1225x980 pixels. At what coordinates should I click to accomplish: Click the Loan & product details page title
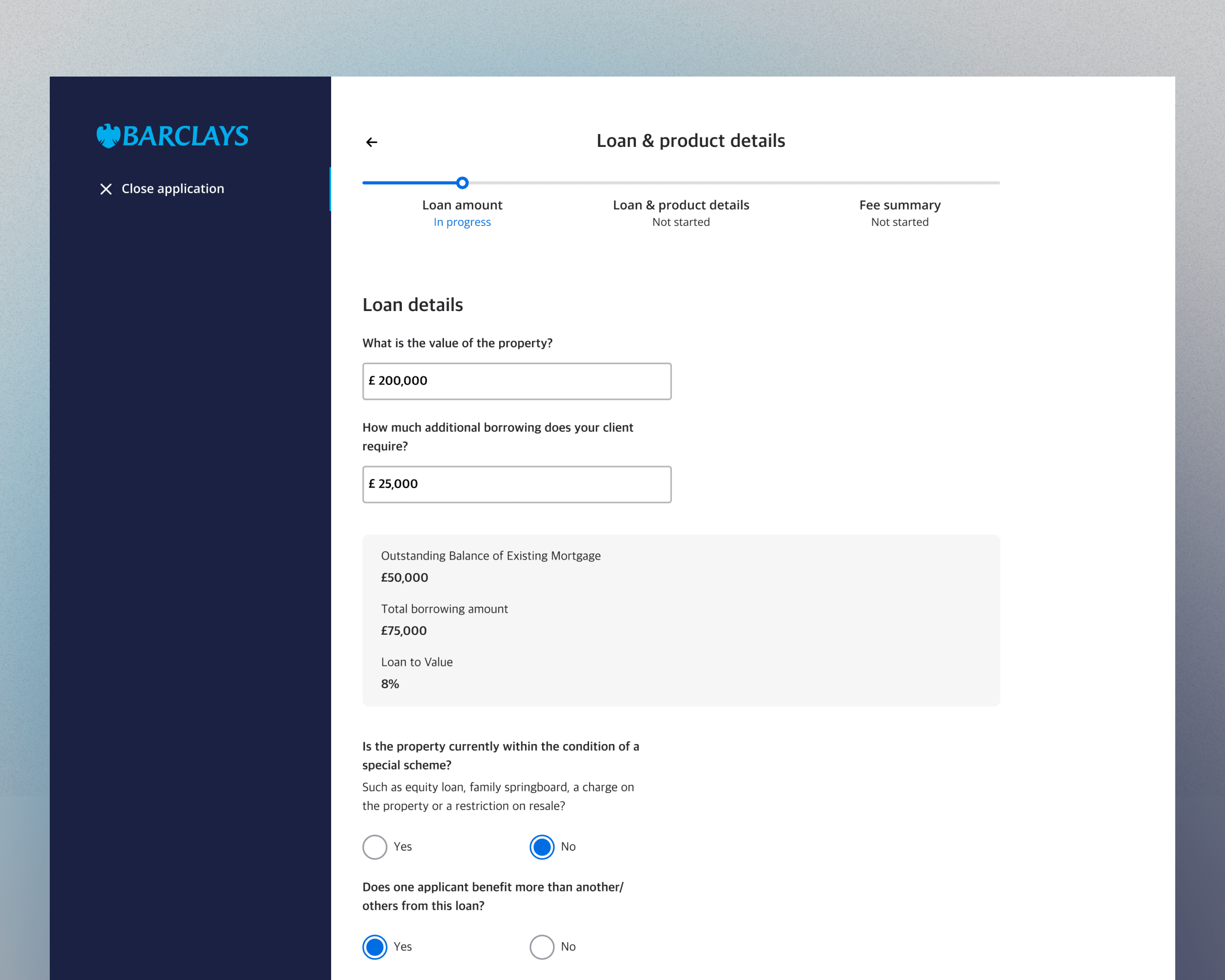click(691, 141)
